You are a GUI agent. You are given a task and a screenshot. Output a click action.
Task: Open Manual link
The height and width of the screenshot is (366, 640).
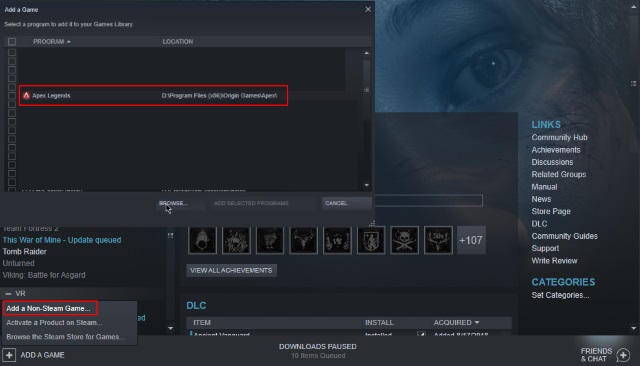544,187
